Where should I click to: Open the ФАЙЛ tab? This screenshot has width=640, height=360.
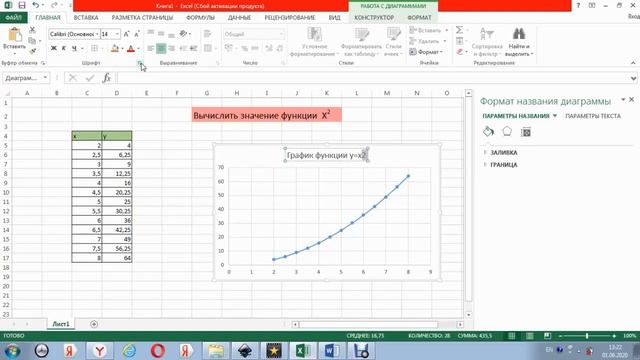click(13, 18)
